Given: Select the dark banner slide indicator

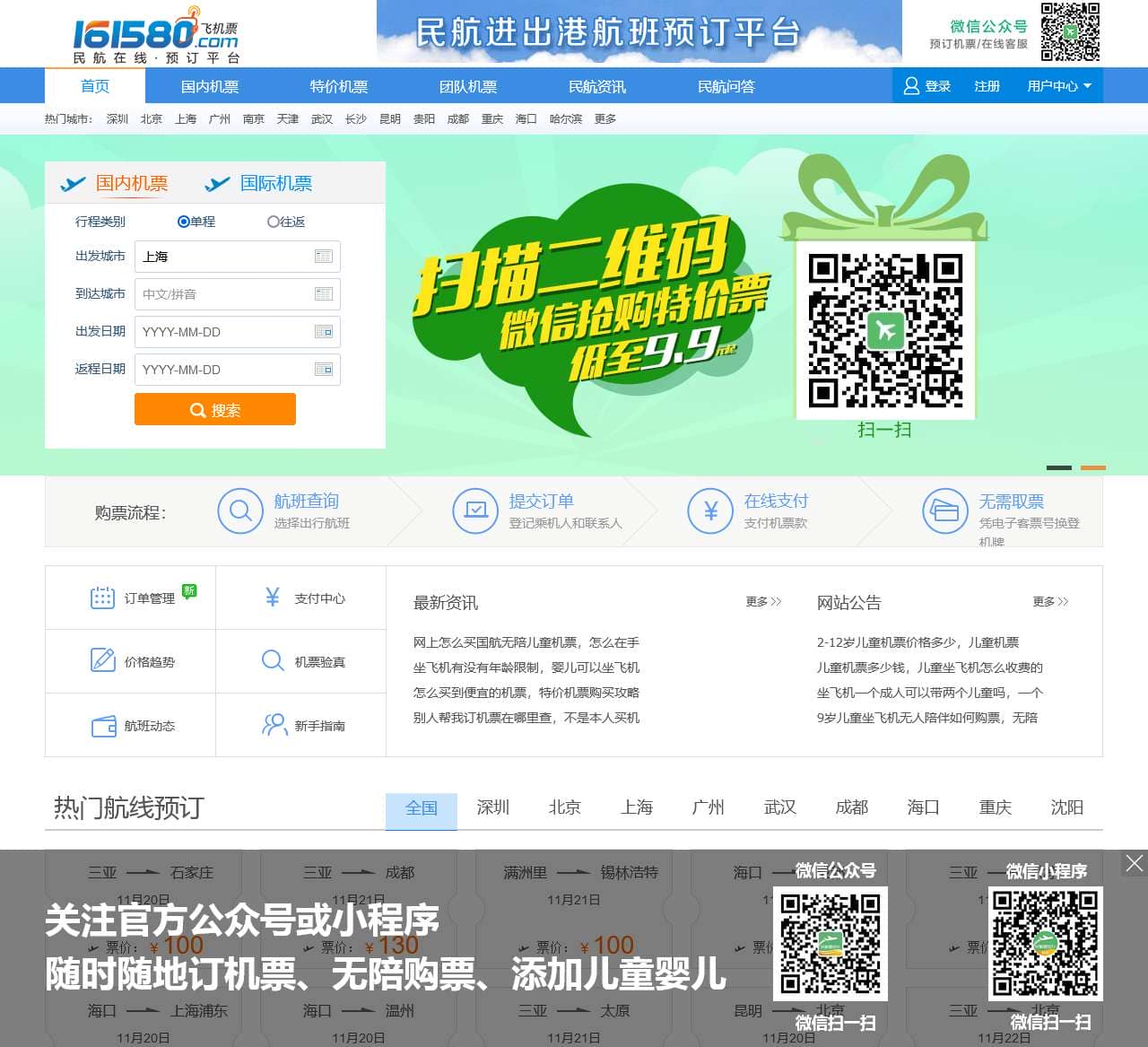Looking at the screenshot, I should click(x=1059, y=467).
